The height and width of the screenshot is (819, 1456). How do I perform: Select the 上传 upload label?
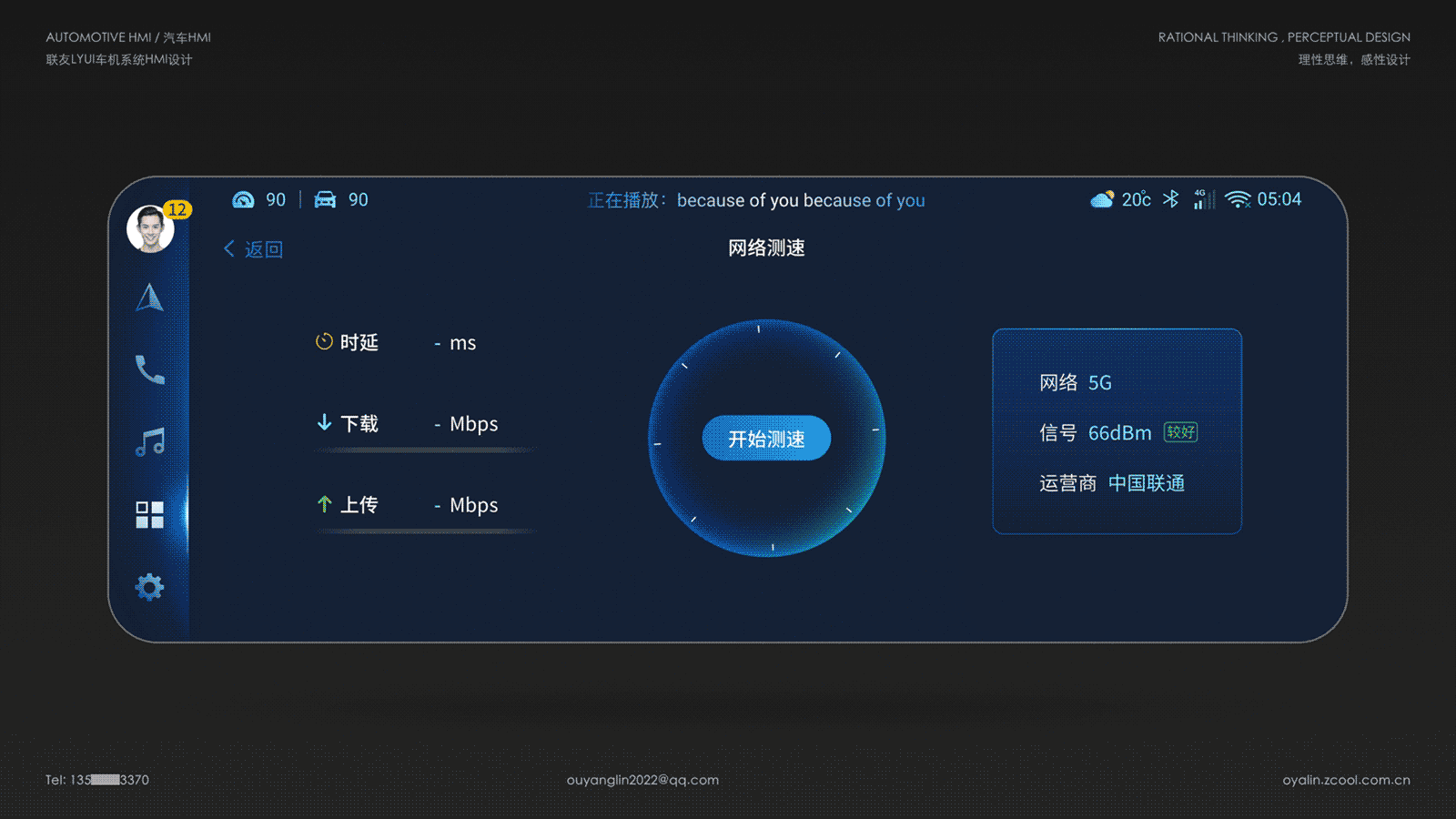pyautogui.click(x=359, y=504)
